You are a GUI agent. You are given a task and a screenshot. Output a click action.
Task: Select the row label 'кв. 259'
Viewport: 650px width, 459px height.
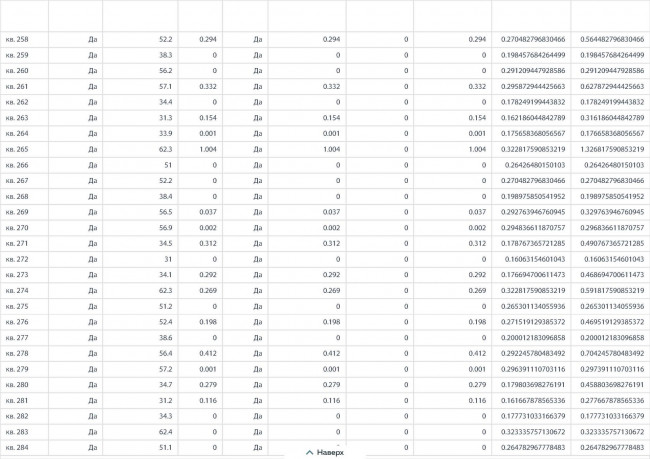[x=17, y=55]
